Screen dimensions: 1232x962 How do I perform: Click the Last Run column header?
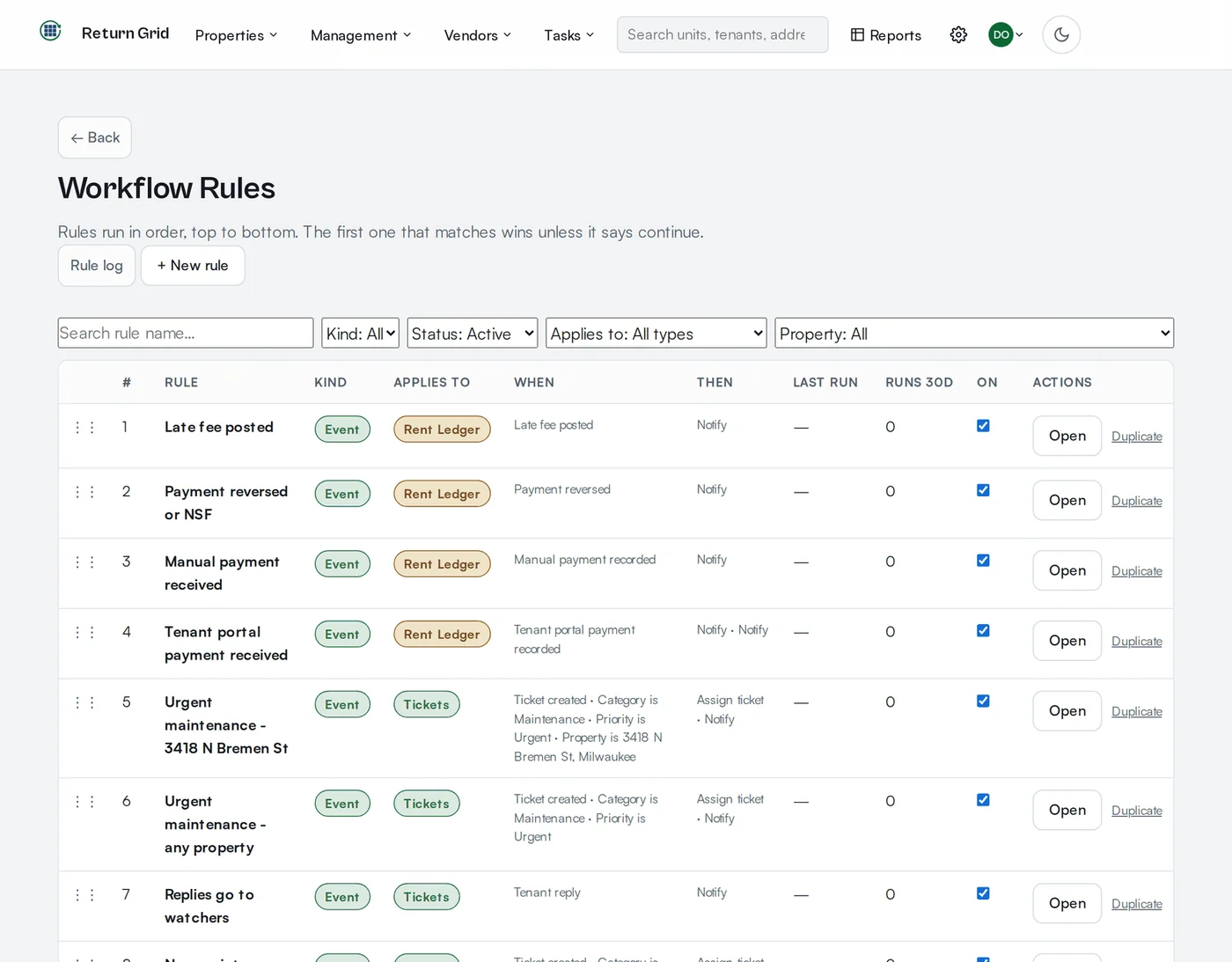(x=825, y=382)
